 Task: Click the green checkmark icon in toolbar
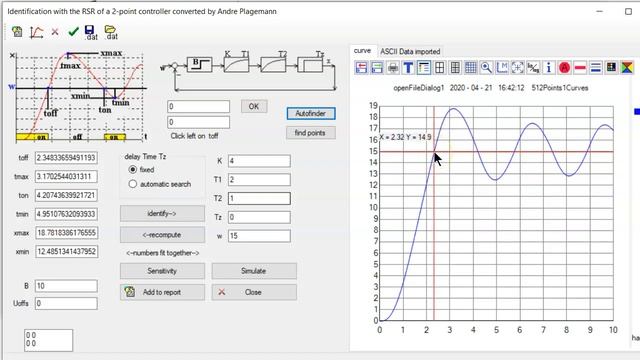click(73, 31)
